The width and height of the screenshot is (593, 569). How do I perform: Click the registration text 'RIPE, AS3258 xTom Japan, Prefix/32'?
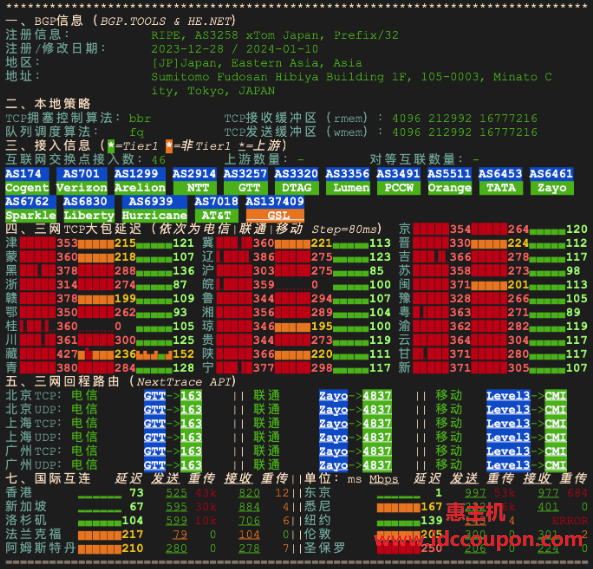[x=275, y=35]
